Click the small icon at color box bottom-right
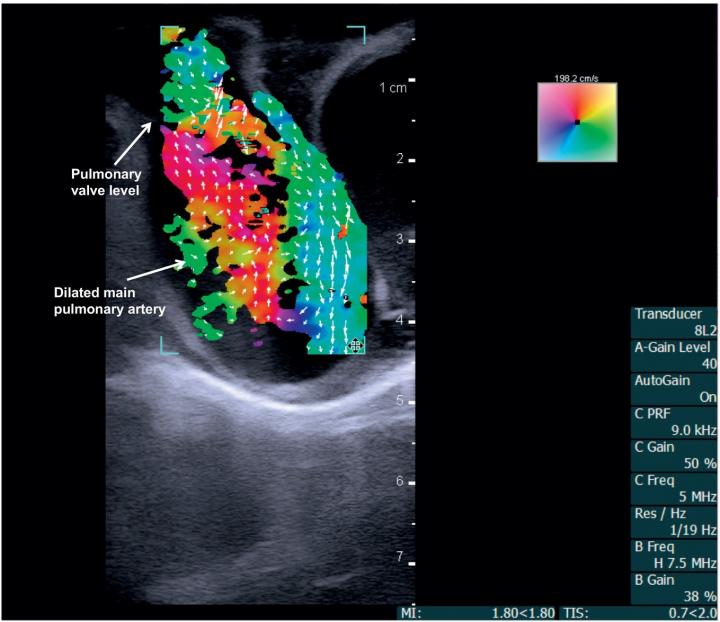 [355, 346]
